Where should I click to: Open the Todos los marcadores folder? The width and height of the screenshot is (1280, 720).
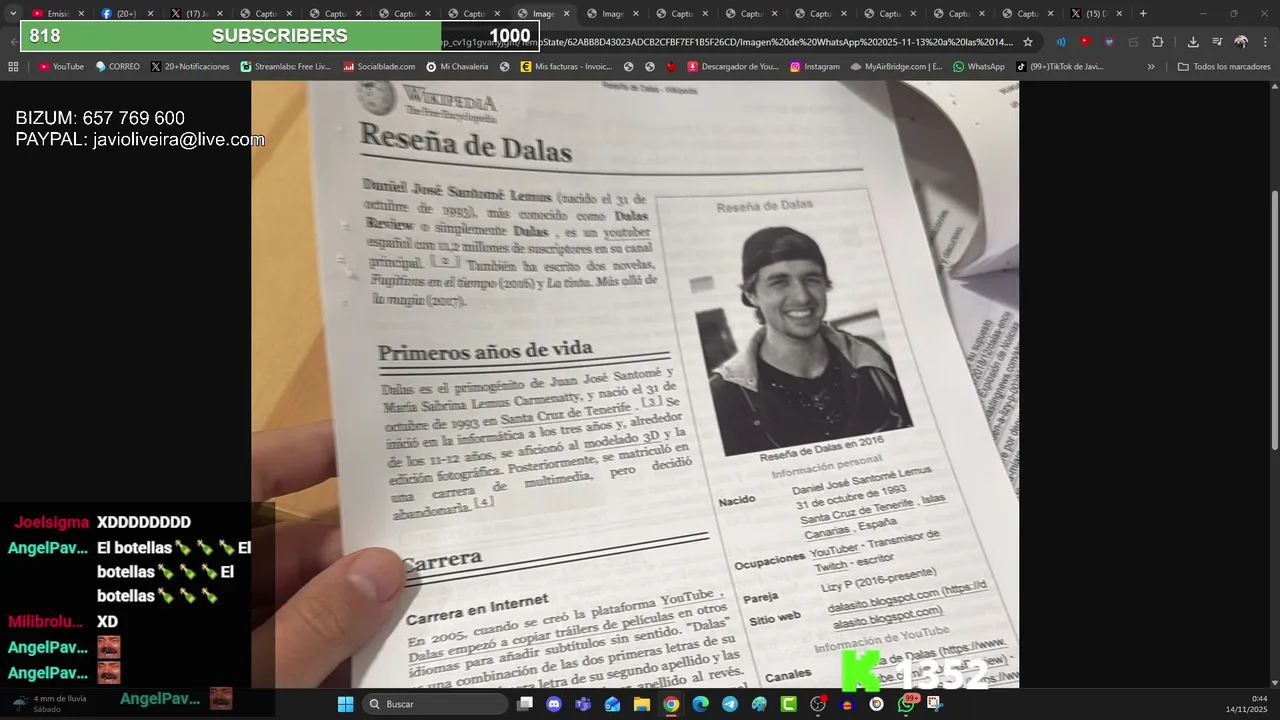(1224, 67)
